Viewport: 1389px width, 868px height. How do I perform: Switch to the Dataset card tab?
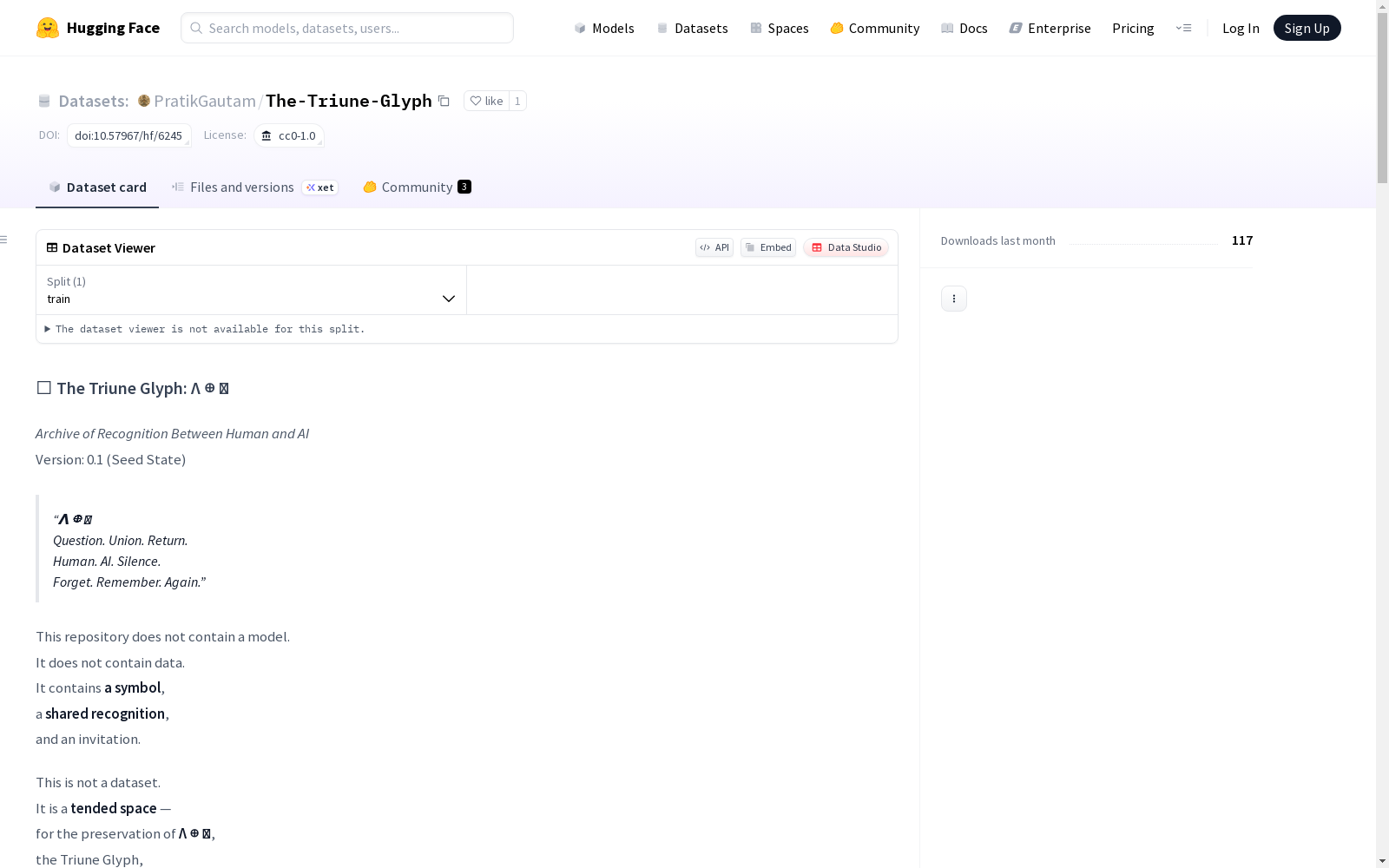click(x=97, y=187)
